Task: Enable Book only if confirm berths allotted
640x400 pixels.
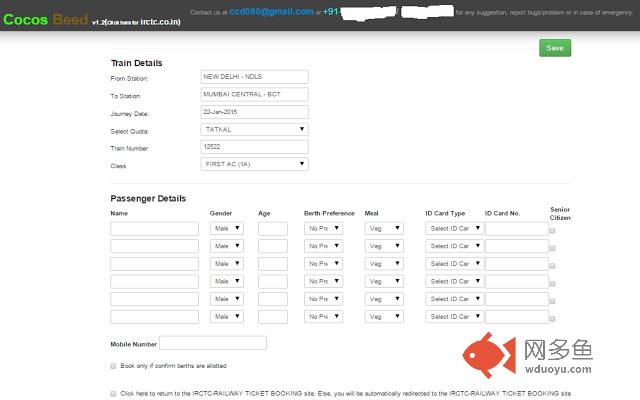Action: pyautogui.click(x=114, y=366)
